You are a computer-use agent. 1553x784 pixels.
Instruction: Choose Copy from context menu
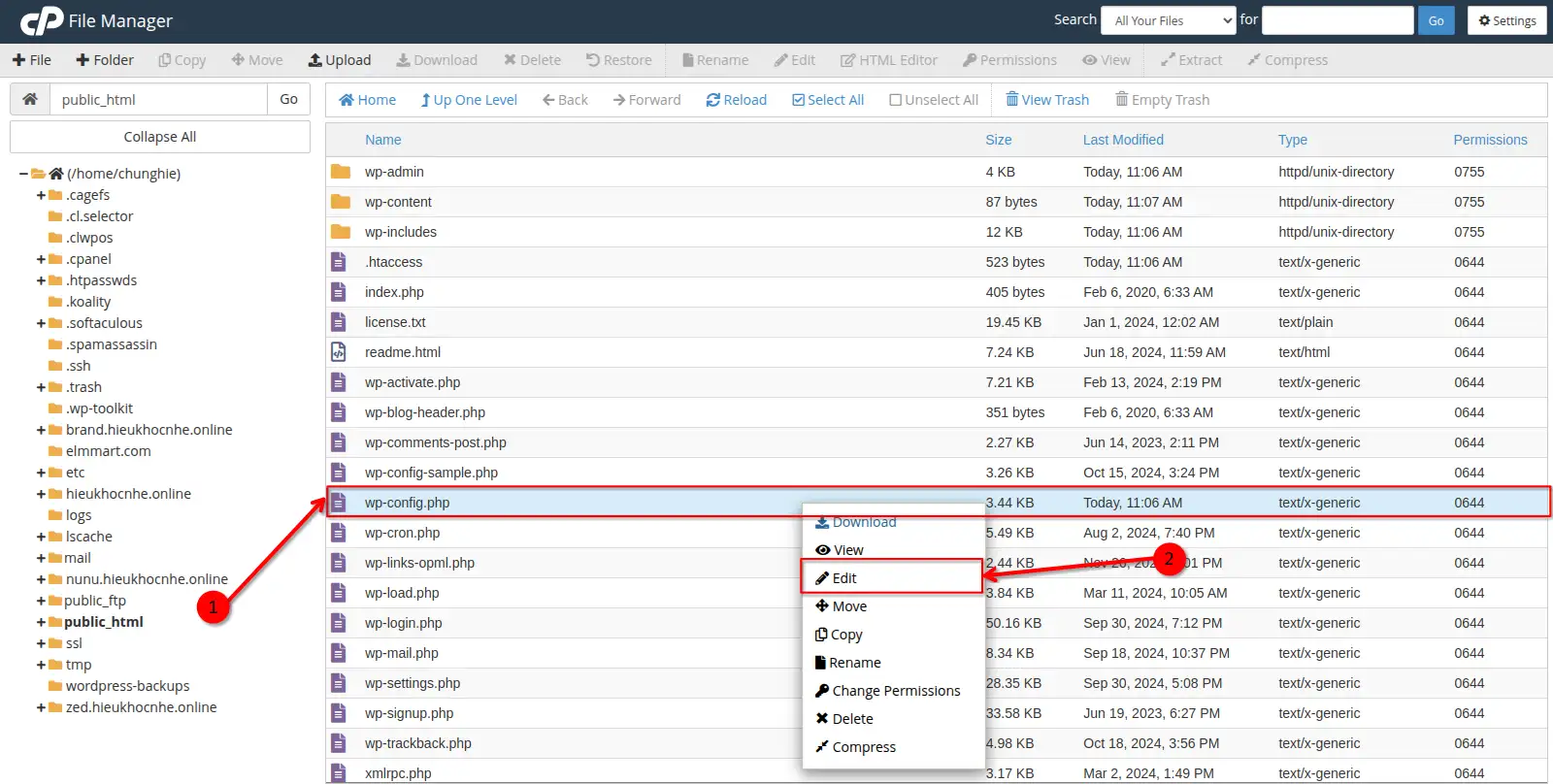point(839,635)
